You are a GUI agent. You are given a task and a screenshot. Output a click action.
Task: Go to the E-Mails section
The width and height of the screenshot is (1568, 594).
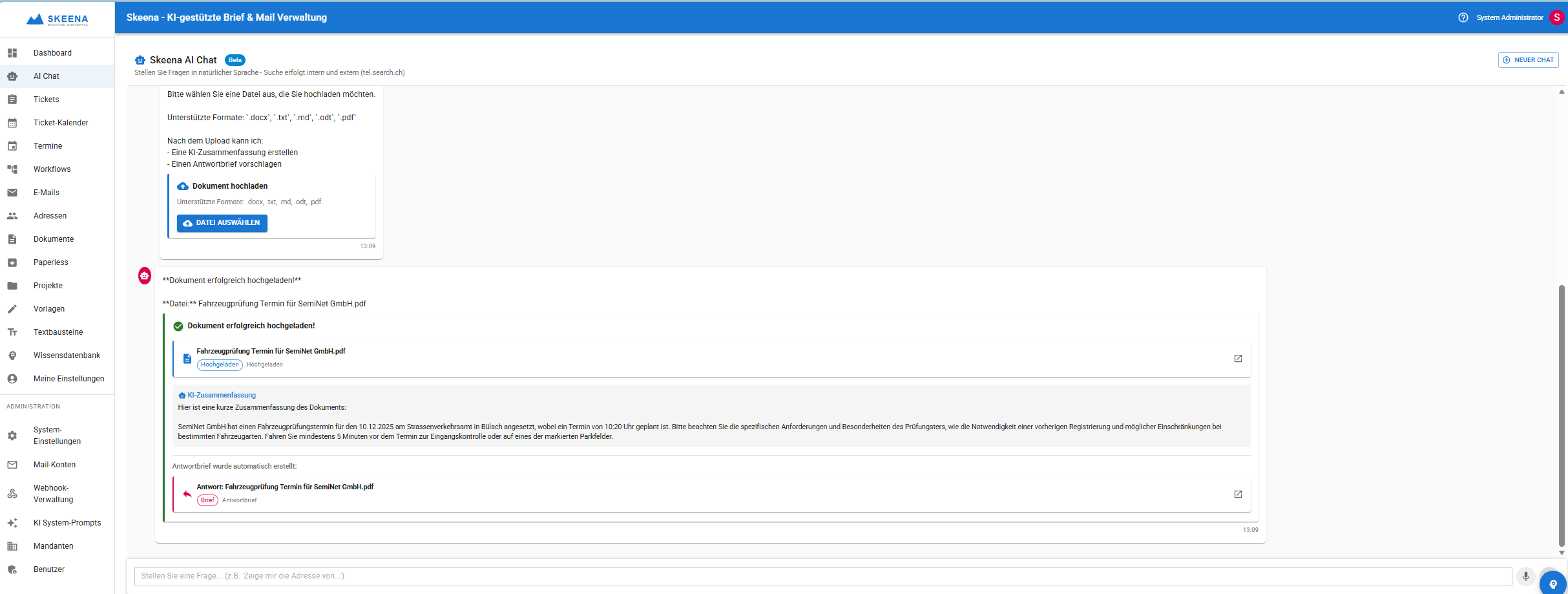47,193
